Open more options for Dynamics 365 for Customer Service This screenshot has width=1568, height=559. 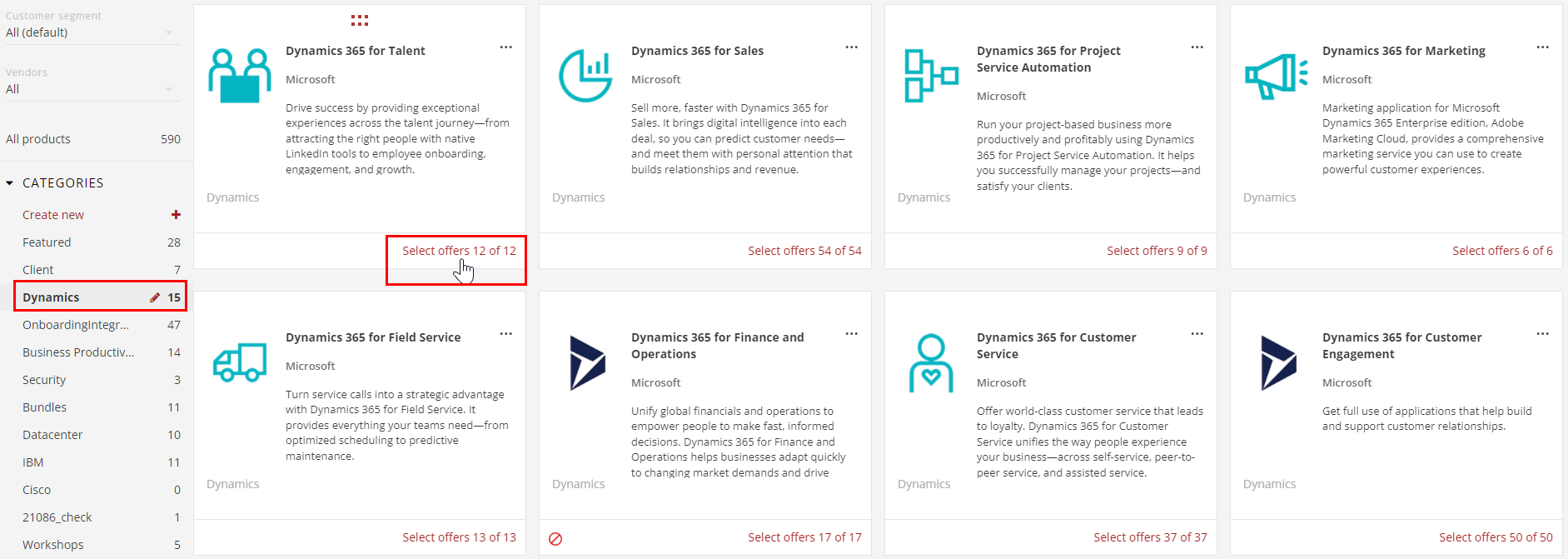(x=1197, y=334)
